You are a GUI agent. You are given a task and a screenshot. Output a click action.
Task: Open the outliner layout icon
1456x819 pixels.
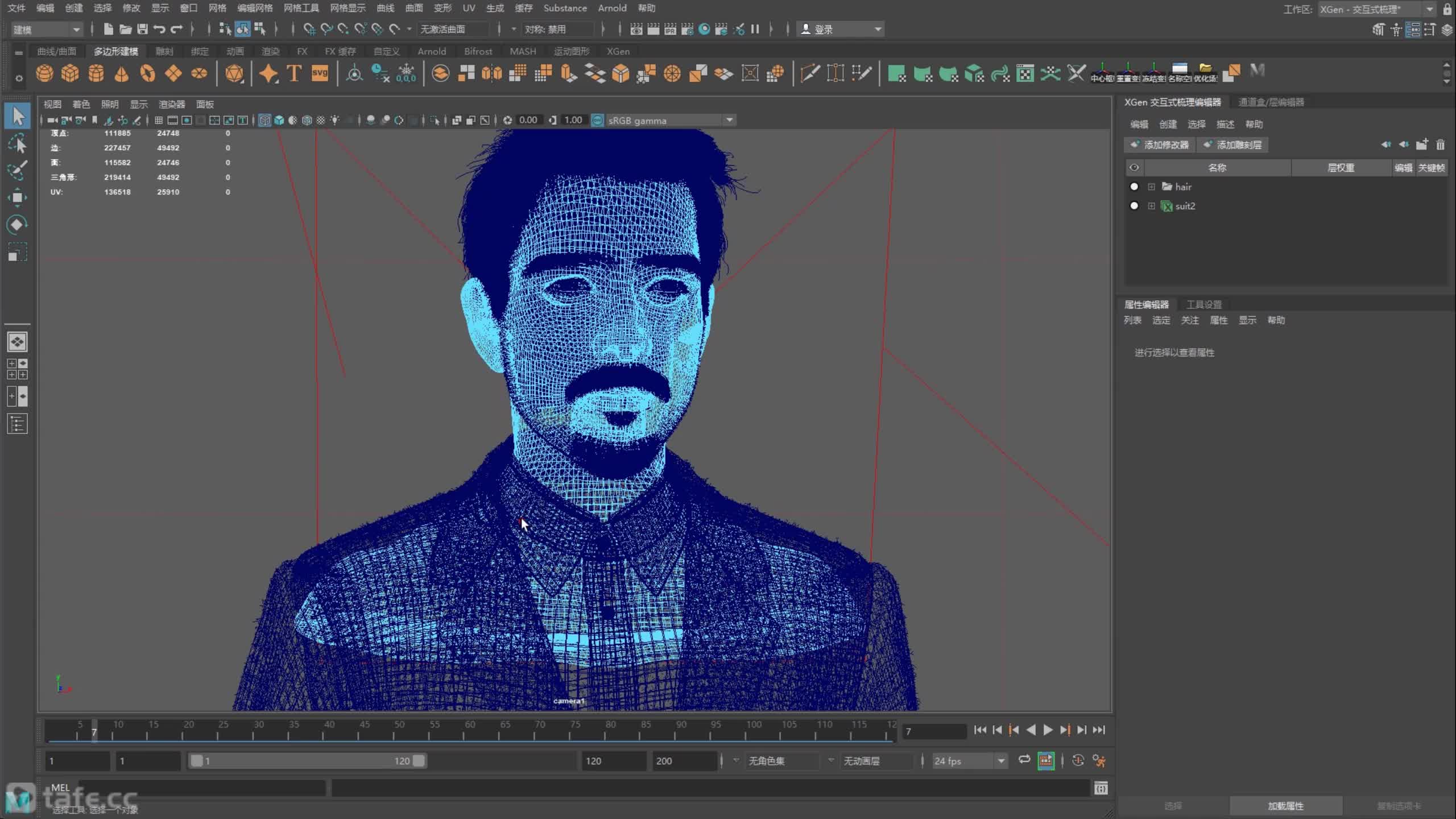17,424
